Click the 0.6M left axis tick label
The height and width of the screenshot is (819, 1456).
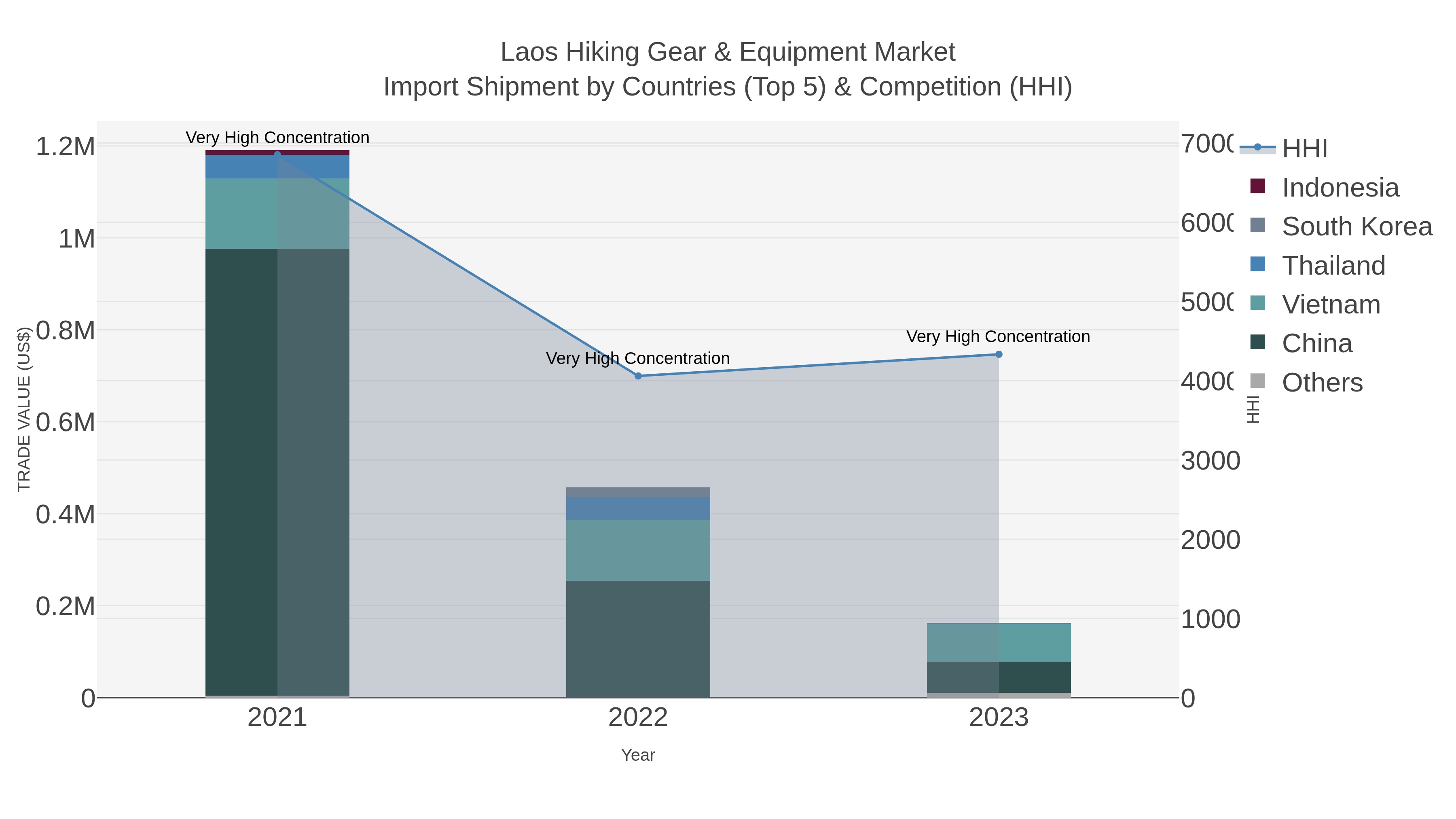[66, 423]
